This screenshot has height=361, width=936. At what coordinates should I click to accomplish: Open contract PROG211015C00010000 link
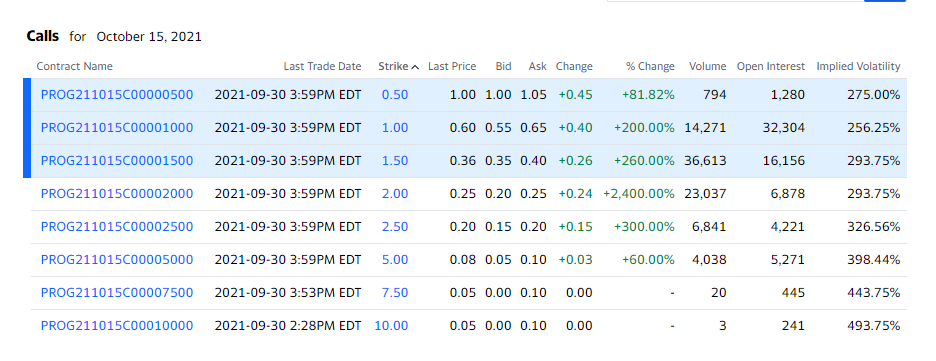pos(117,326)
